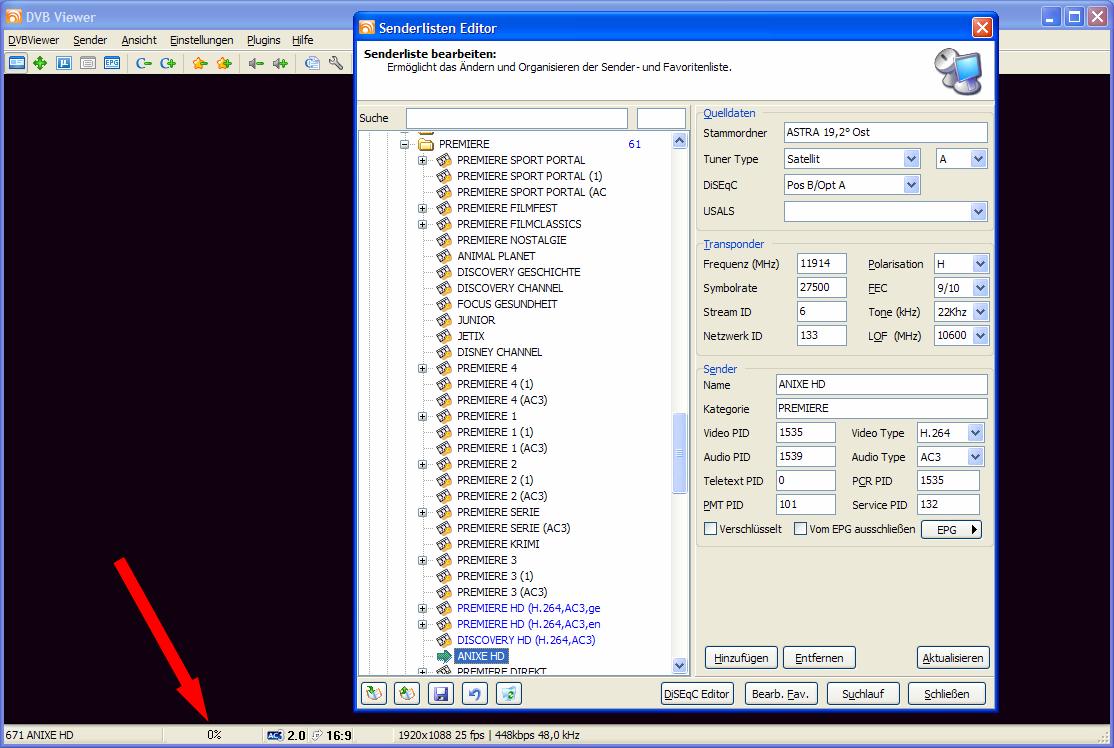Open the Video Type H.264 dropdown
This screenshot has width=1114, height=748.
click(975, 433)
